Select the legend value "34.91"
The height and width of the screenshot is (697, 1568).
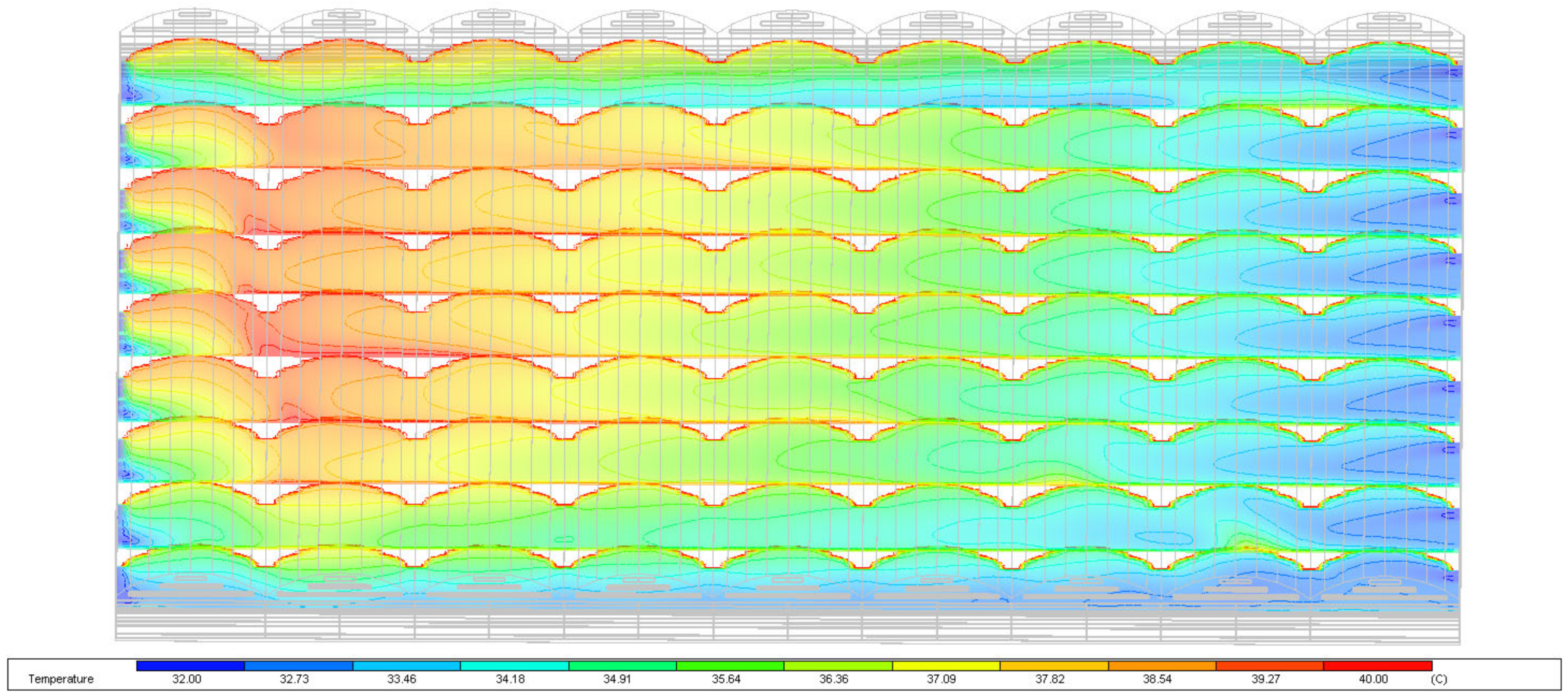[618, 679]
